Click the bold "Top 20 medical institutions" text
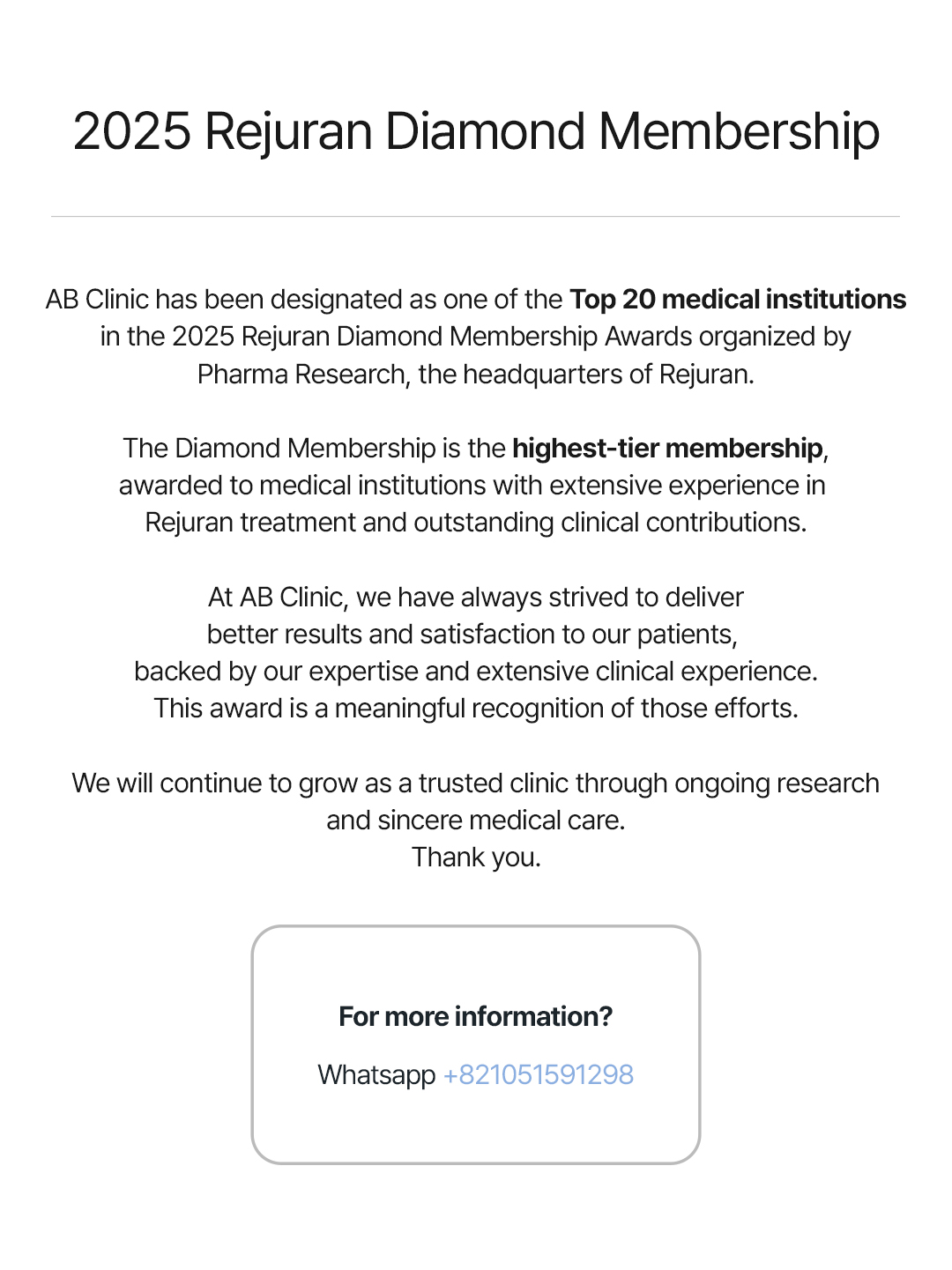The width and height of the screenshot is (952, 1270). [737, 300]
